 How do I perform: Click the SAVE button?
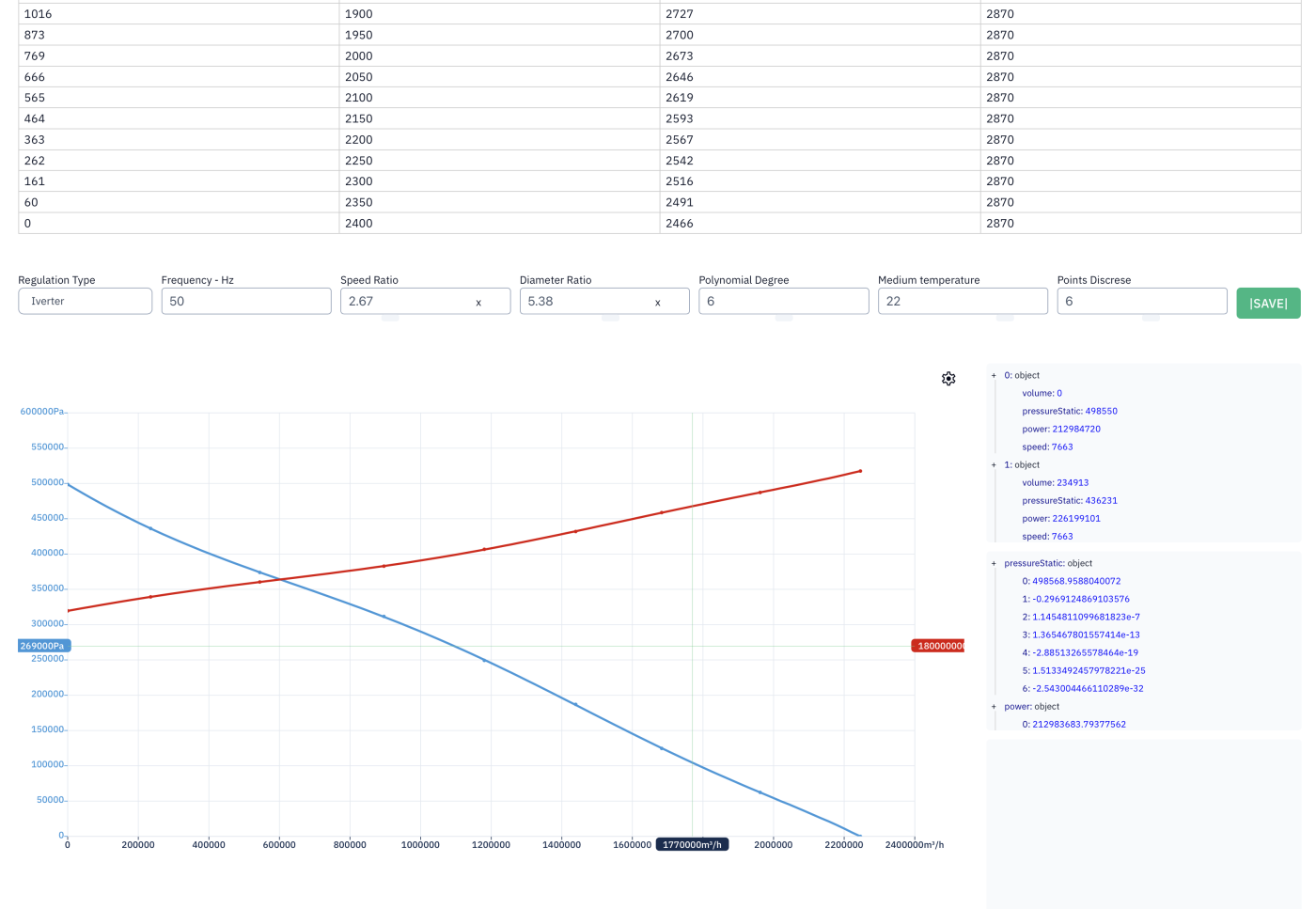click(1268, 303)
